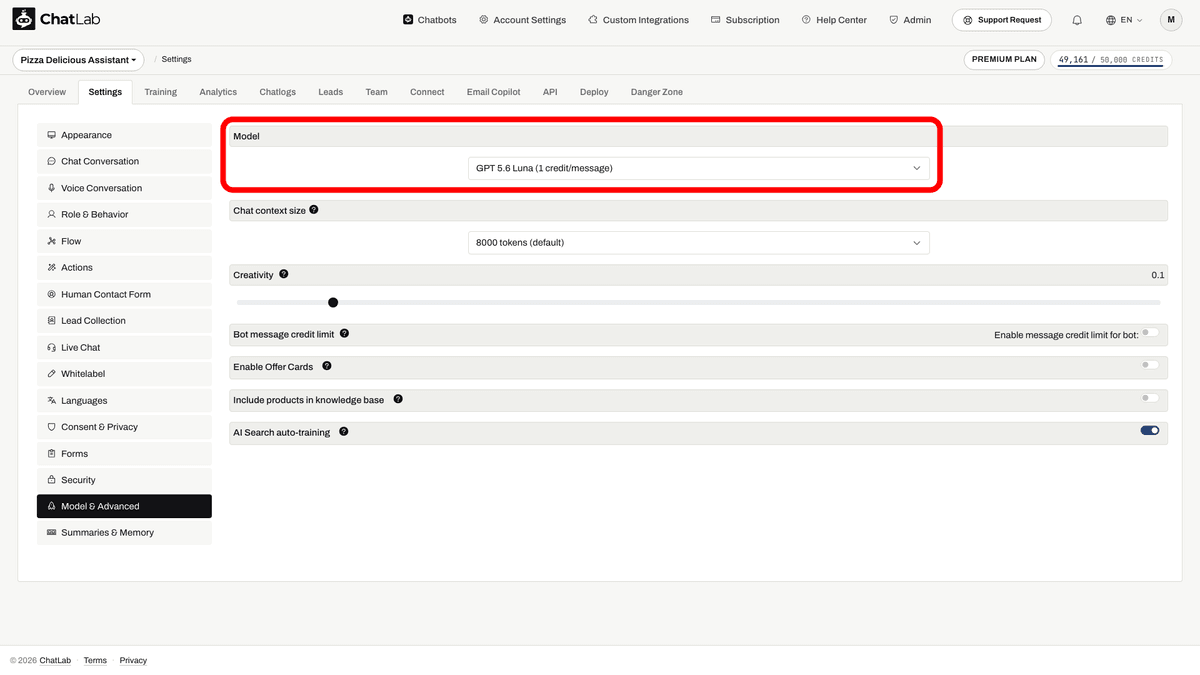Go to the Chatlogs tab
This screenshot has height=675, width=1200.
pos(278,92)
